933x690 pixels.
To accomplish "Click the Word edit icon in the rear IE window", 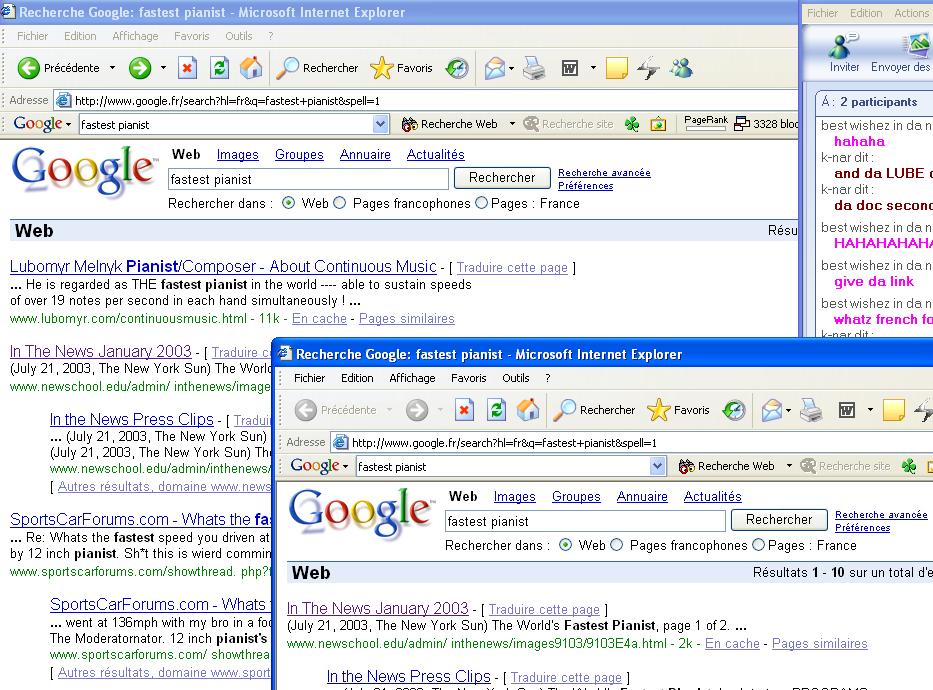I will coord(570,68).
